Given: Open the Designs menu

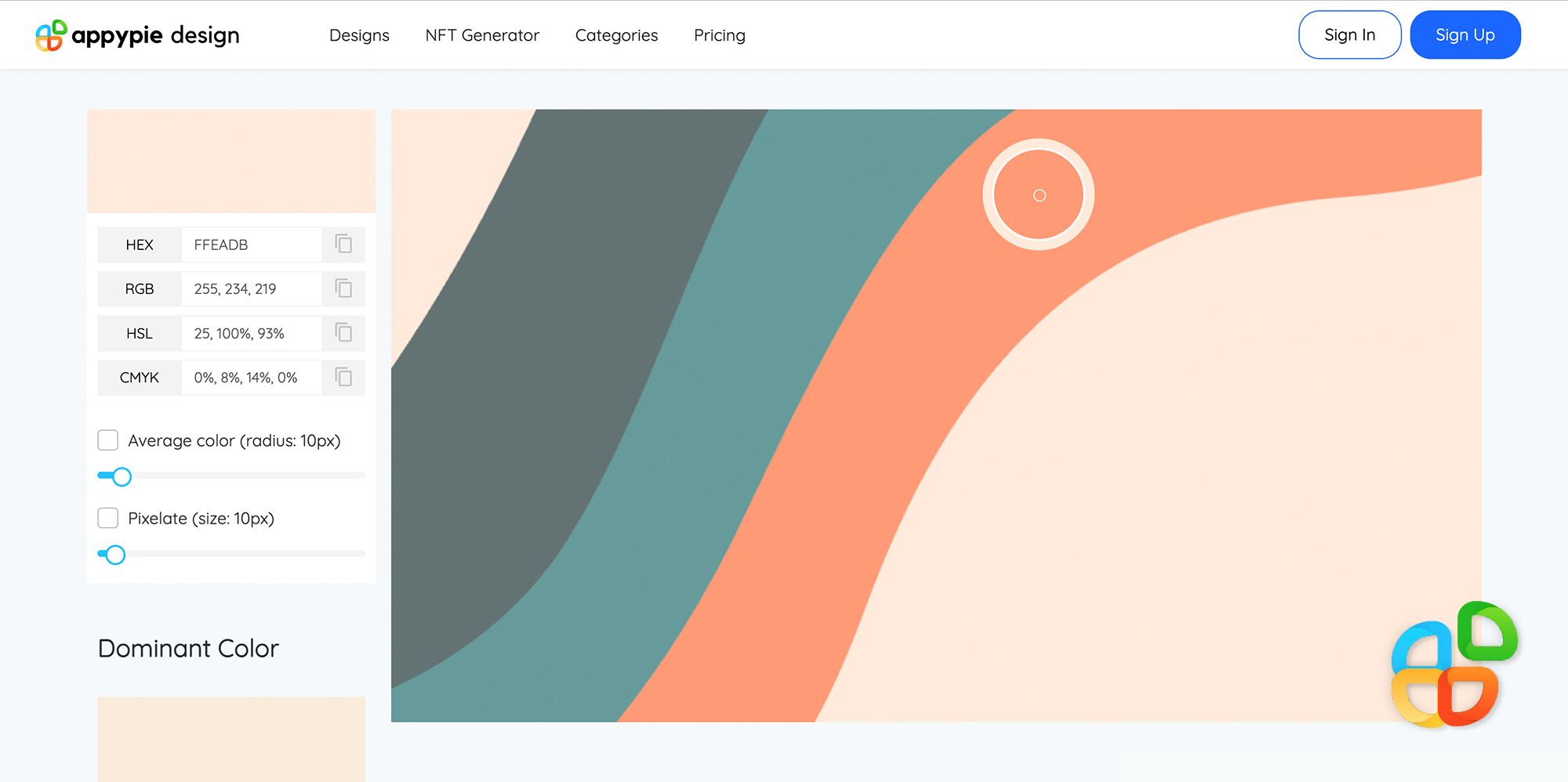Looking at the screenshot, I should (359, 35).
